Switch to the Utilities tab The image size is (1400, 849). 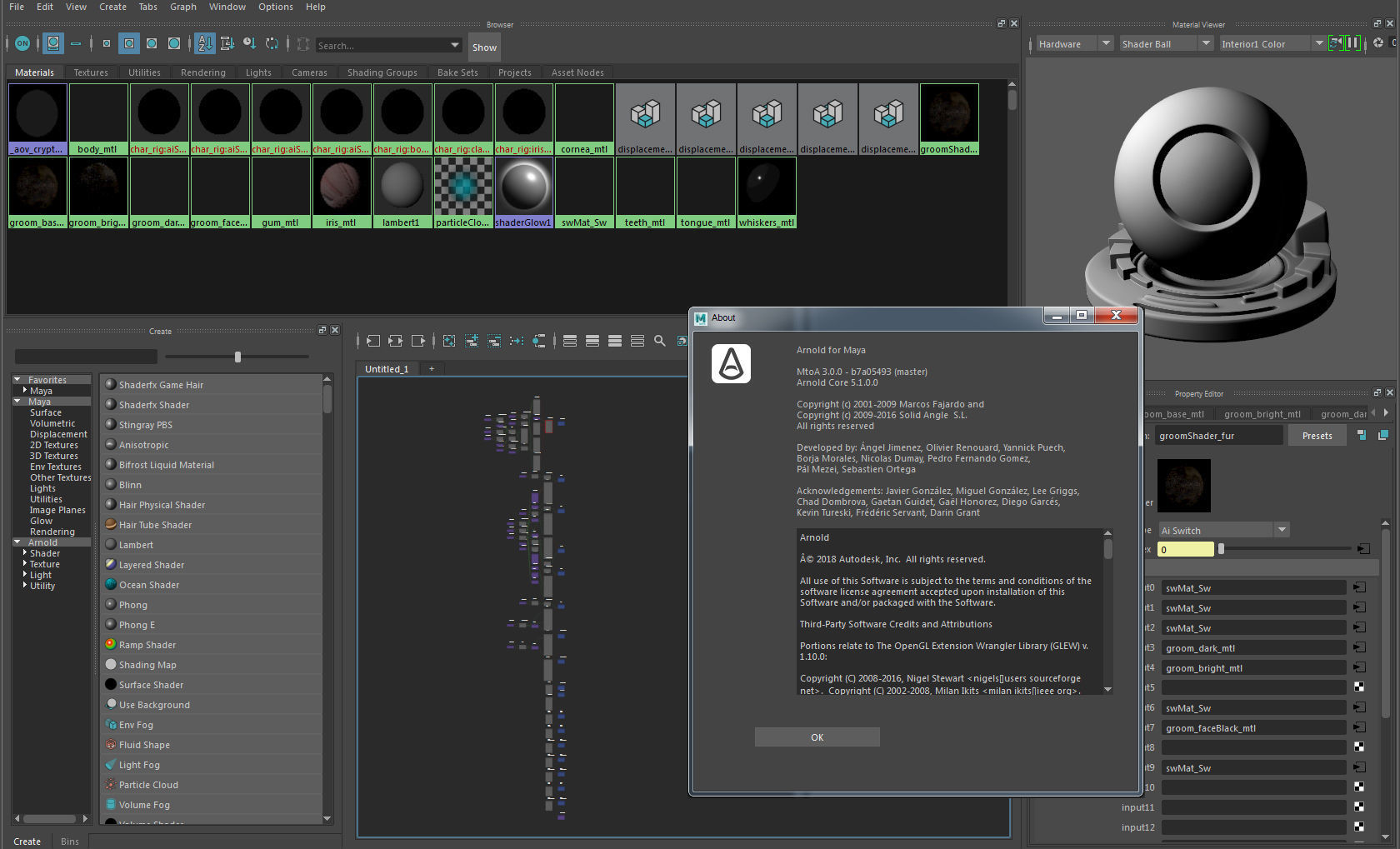pos(144,72)
